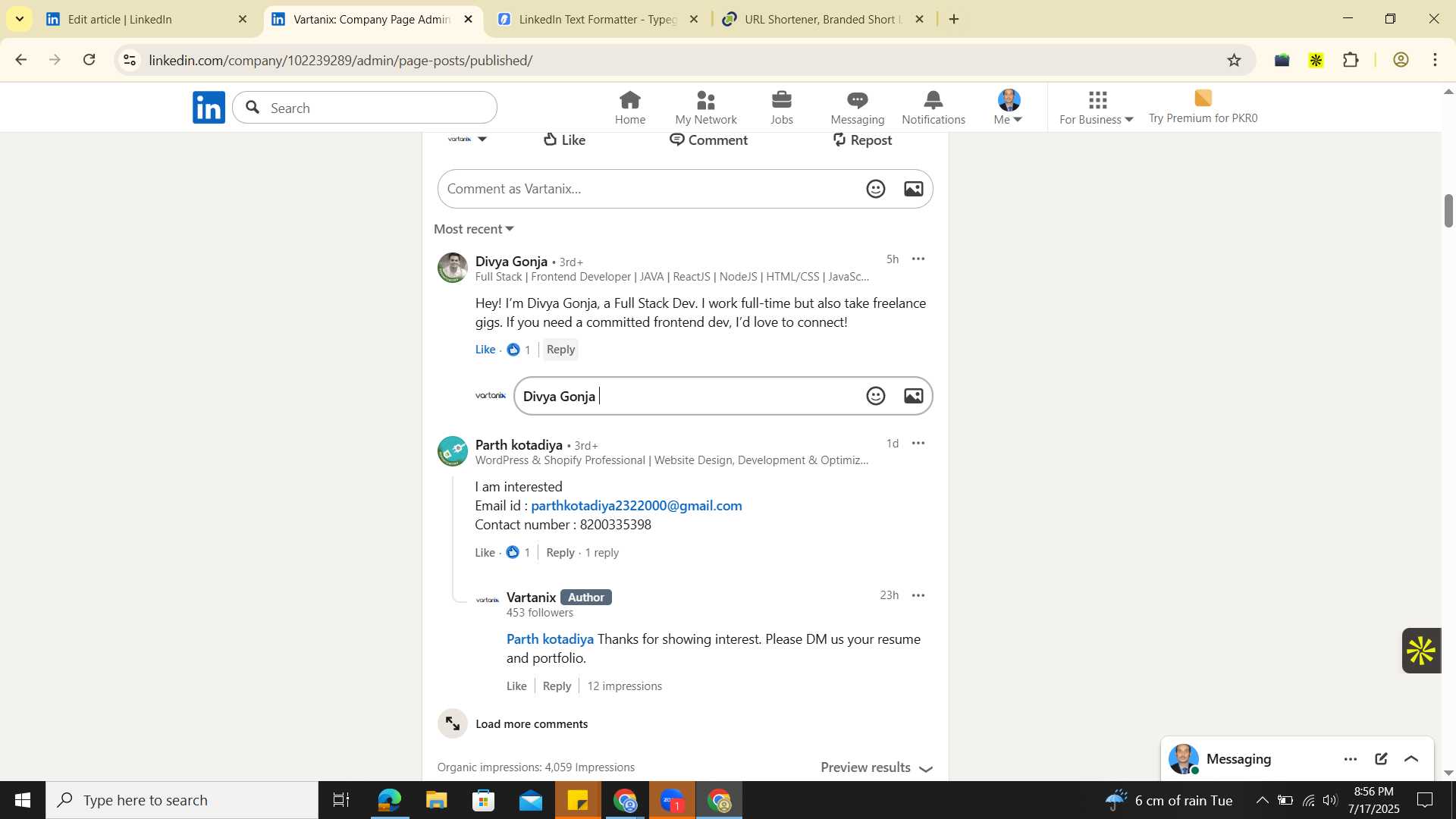Open Chrome menu three dots
The width and height of the screenshot is (1456, 819).
(1436, 60)
